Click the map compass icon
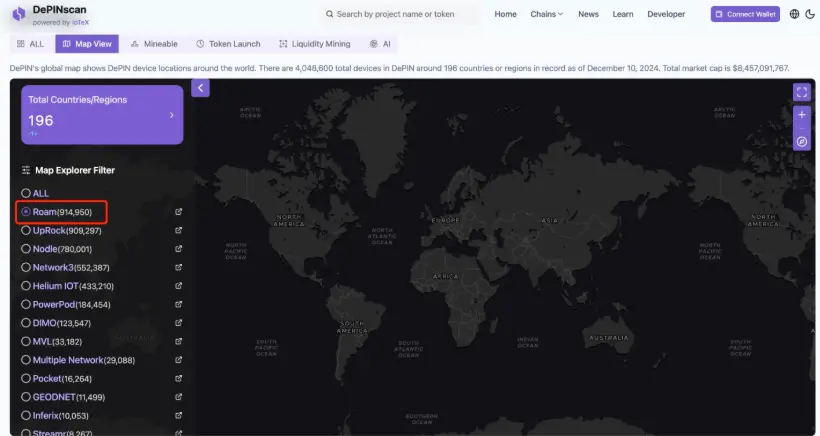Viewport: 820px width, 436px height. 801,142
